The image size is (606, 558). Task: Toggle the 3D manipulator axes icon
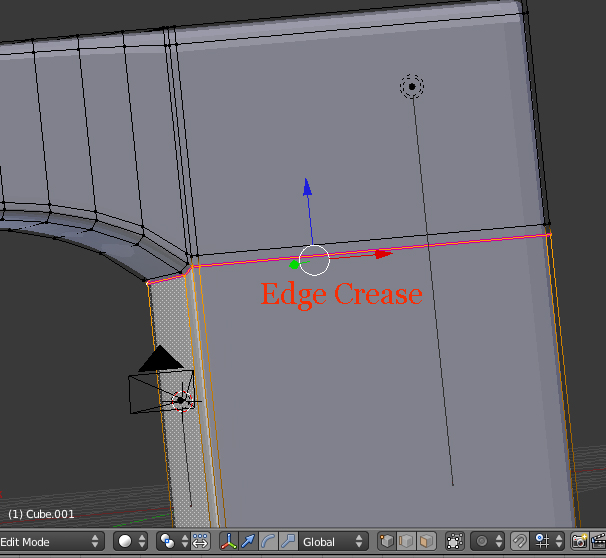[229, 541]
